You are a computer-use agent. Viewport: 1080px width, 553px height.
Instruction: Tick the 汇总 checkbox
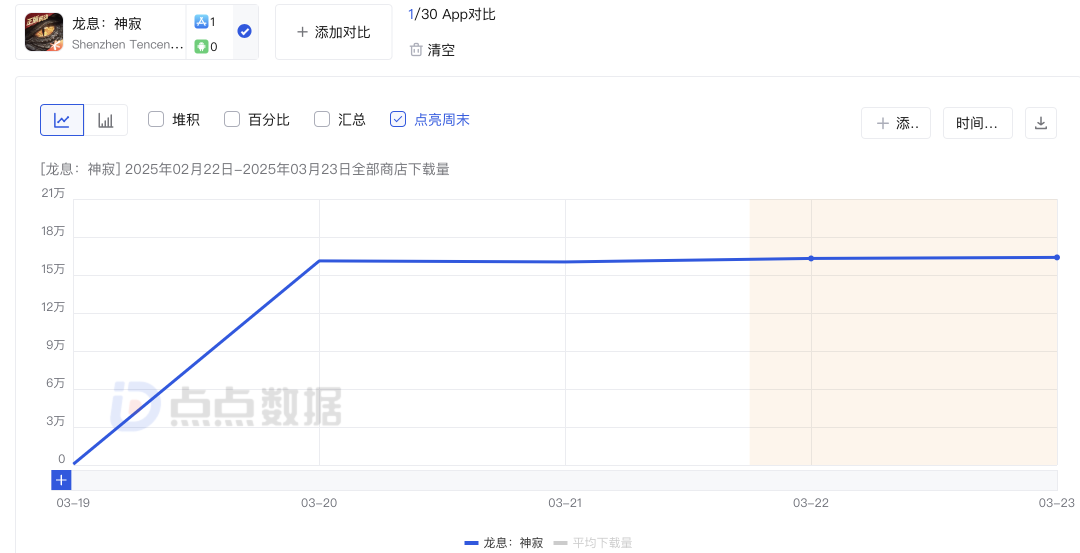click(x=322, y=119)
